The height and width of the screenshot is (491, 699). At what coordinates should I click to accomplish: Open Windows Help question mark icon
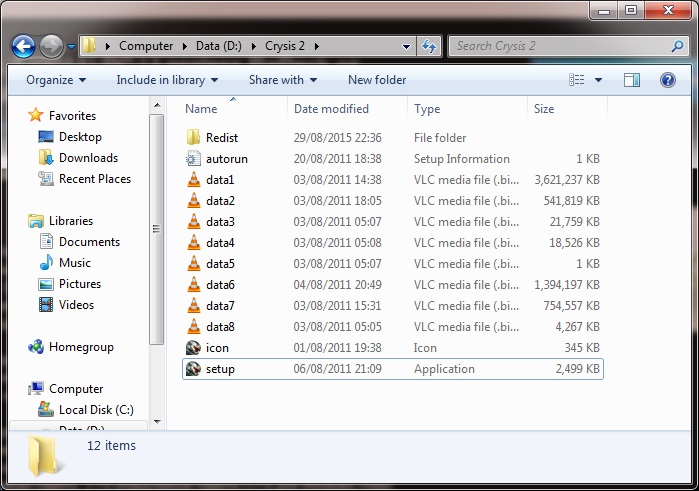(668, 80)
